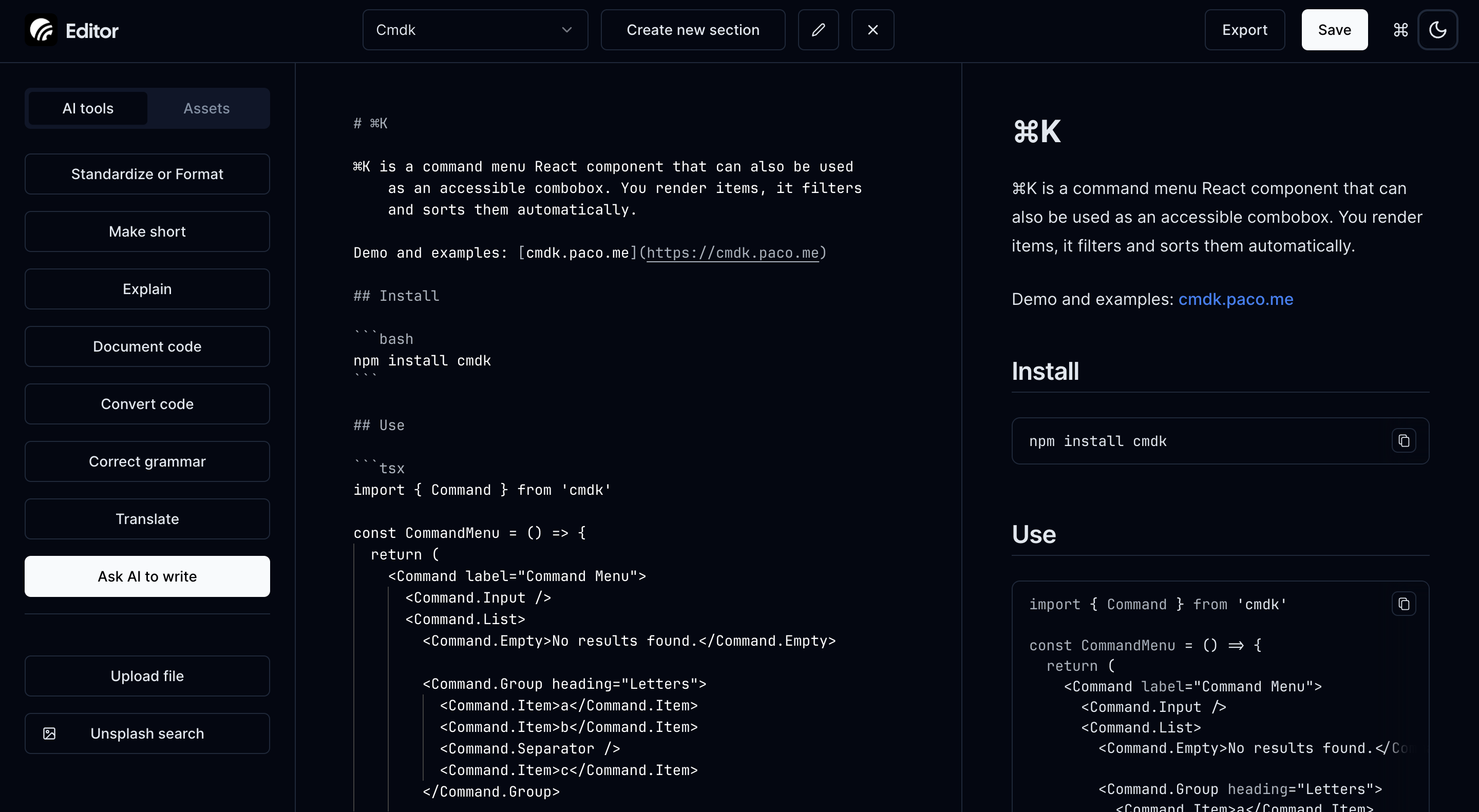Toggle dark mode with moon icon
This screenshot has height=812, width=1479.
1437,30
